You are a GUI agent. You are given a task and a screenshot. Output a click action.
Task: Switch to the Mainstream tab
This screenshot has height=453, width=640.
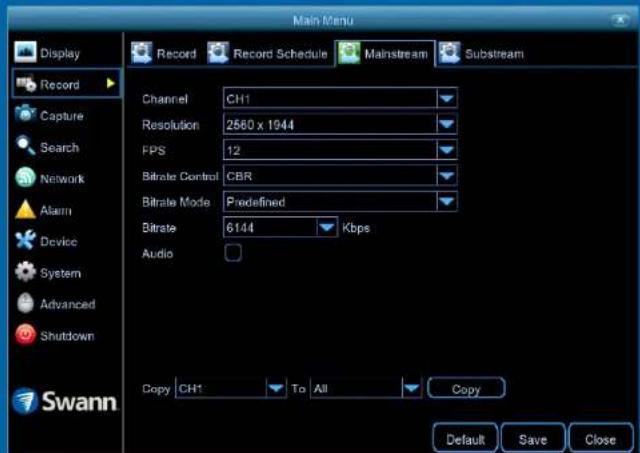(x=384, y=53)
